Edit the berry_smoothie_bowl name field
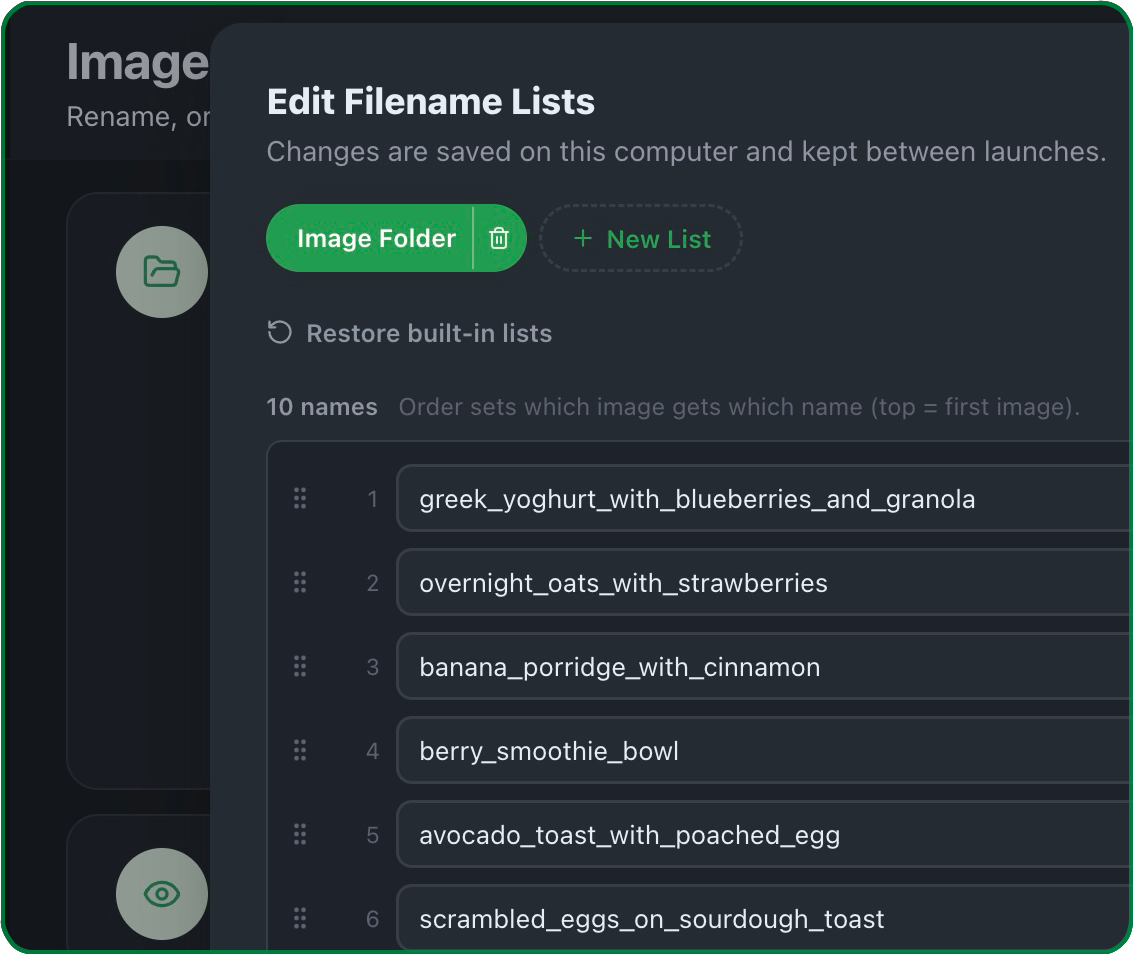The width and height of the screenshot is (1134, 954). [x=764, y=750]
